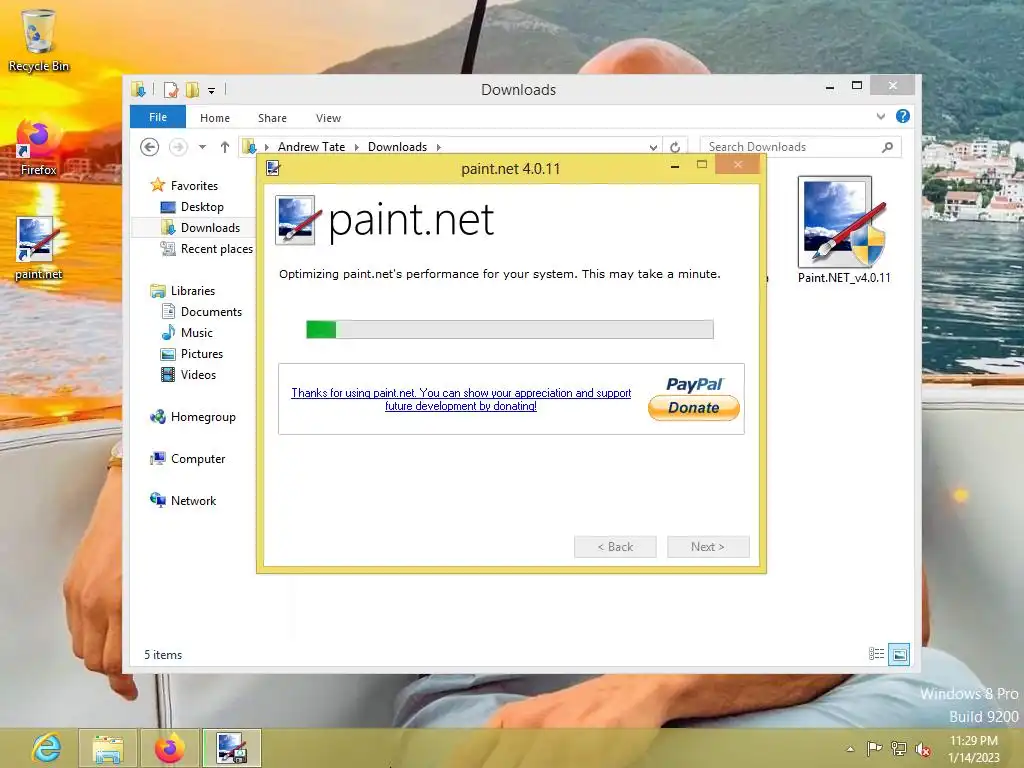Viewport: 1024px width, 768px height.
Task: Select Network in navigation pane
Action: coord(183,500)
